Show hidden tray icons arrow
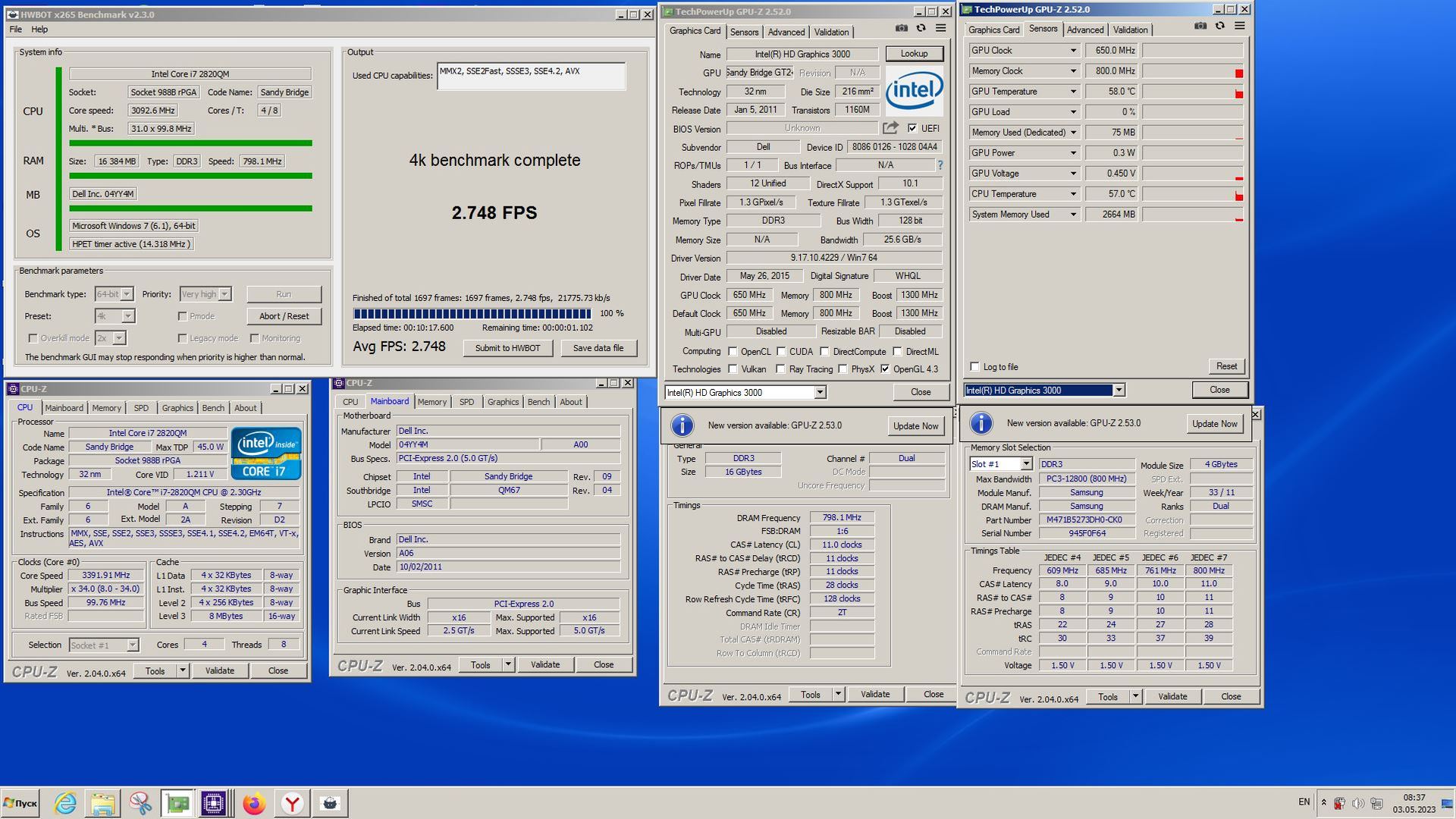The image size is (1456, 819). pos(1323,803)
